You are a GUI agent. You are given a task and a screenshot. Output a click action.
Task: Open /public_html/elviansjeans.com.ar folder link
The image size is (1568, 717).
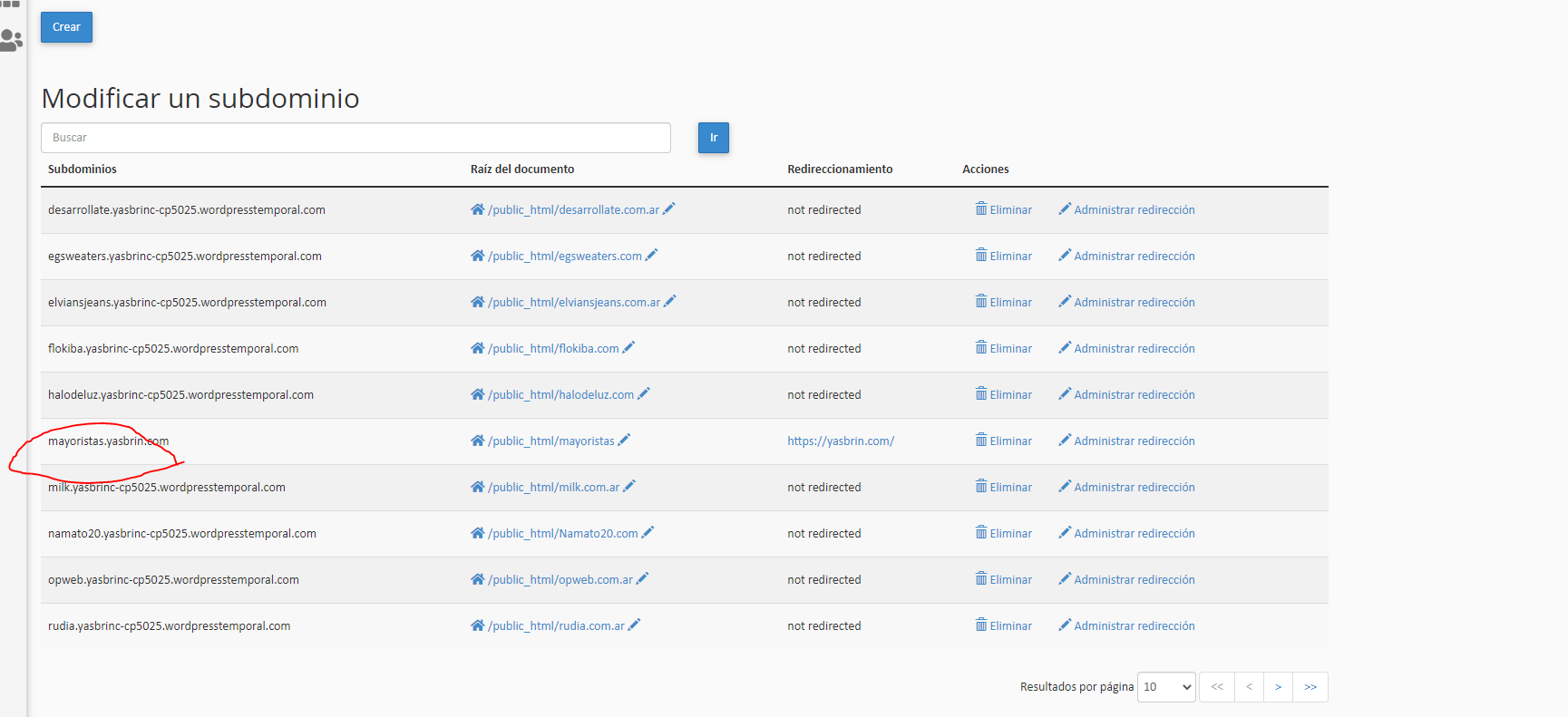click(x=574, y=303)
